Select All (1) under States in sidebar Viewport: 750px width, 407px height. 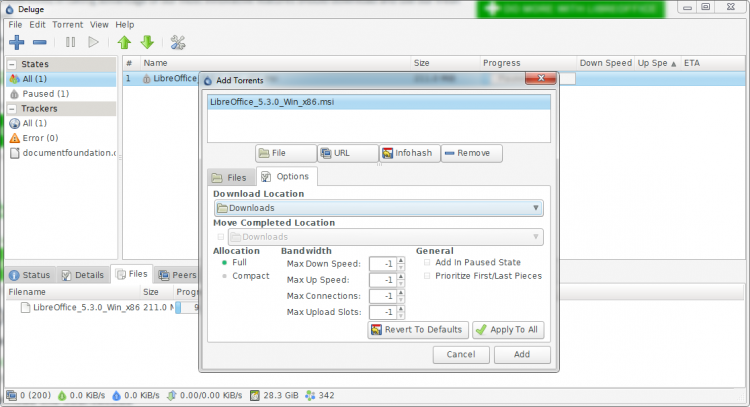pyautogui.click(x=61, y=79)
